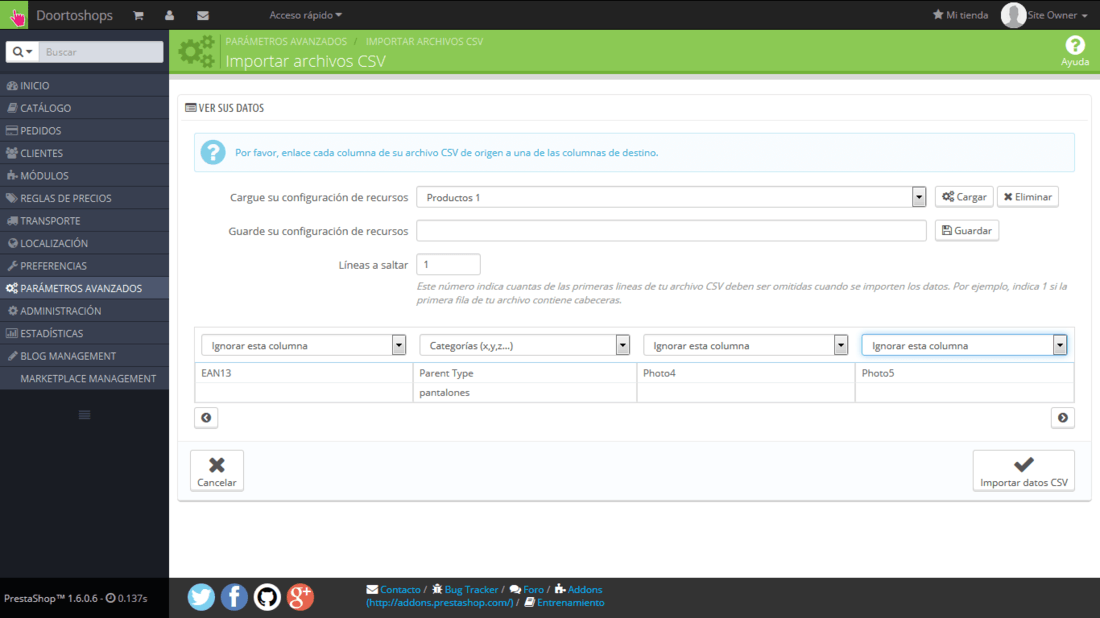Open the Site Owner account menu
Screen dimensions: 1100x618
click(x=1057, y=15)
